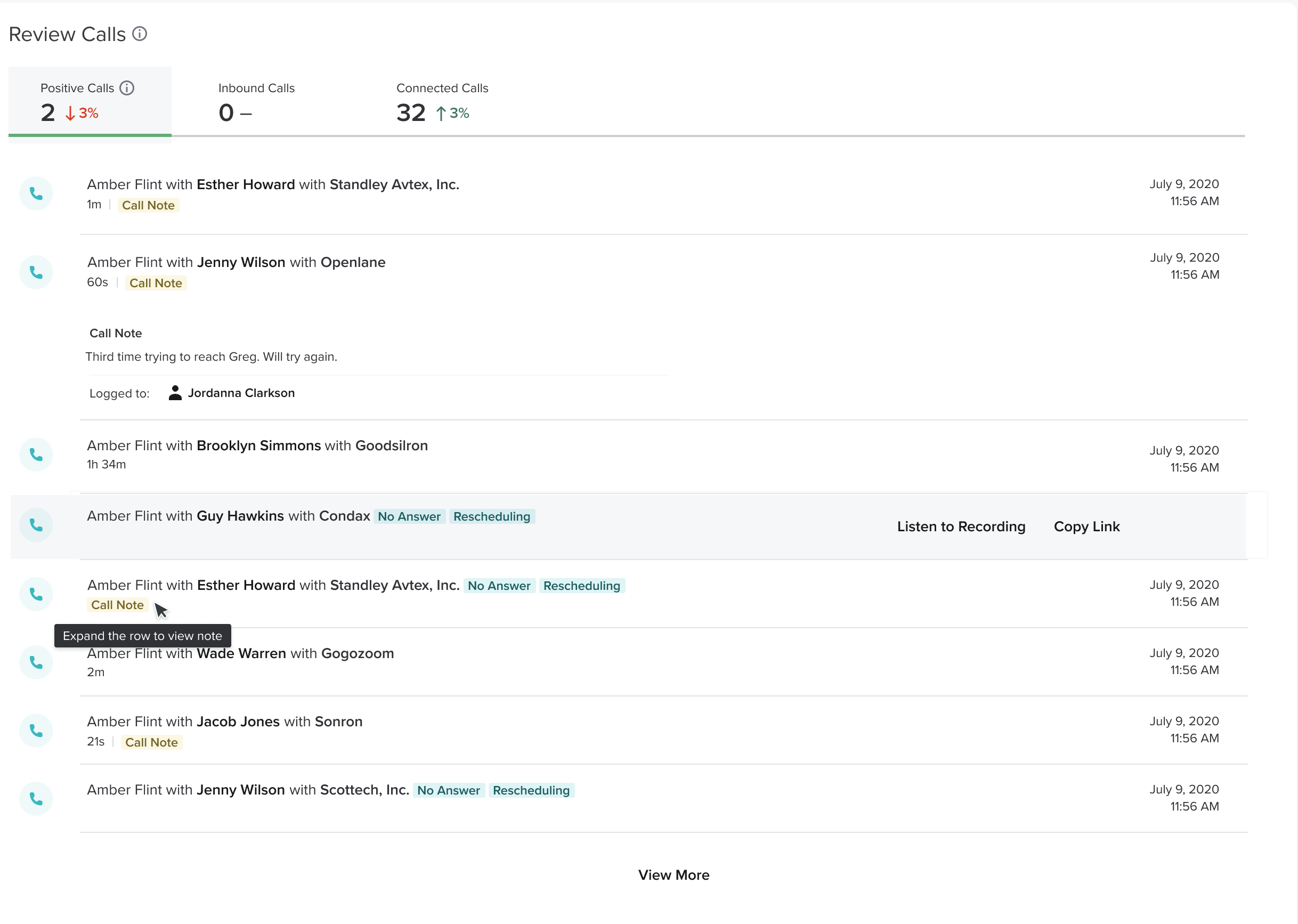
Task: Click Copy Link on Guy Hawkins row
Action: (x=1086, y=527)
